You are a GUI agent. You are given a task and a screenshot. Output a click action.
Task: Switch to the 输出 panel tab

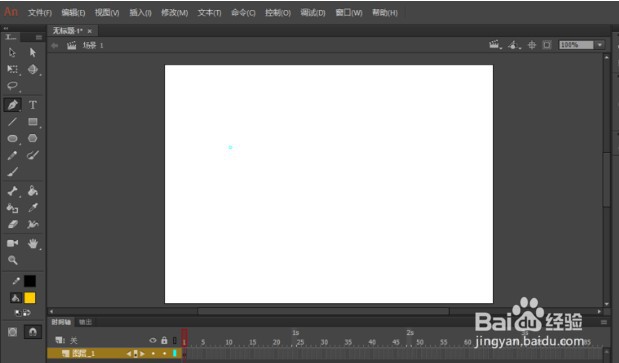pyautogui.click(x=85, y=322)
